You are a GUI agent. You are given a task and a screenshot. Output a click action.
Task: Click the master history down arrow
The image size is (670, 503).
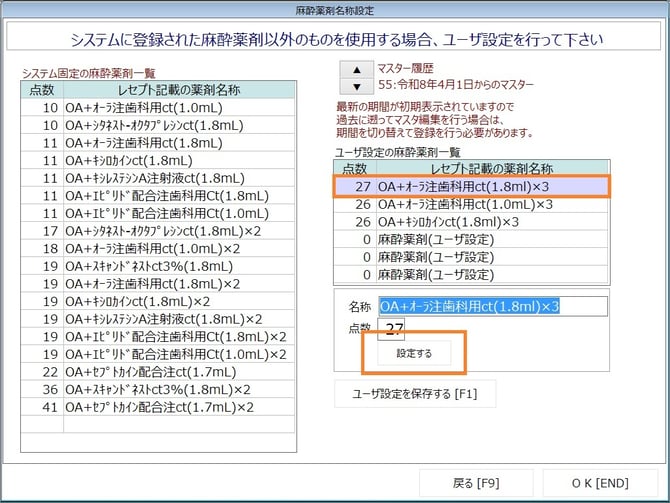(x=355, y=87)
